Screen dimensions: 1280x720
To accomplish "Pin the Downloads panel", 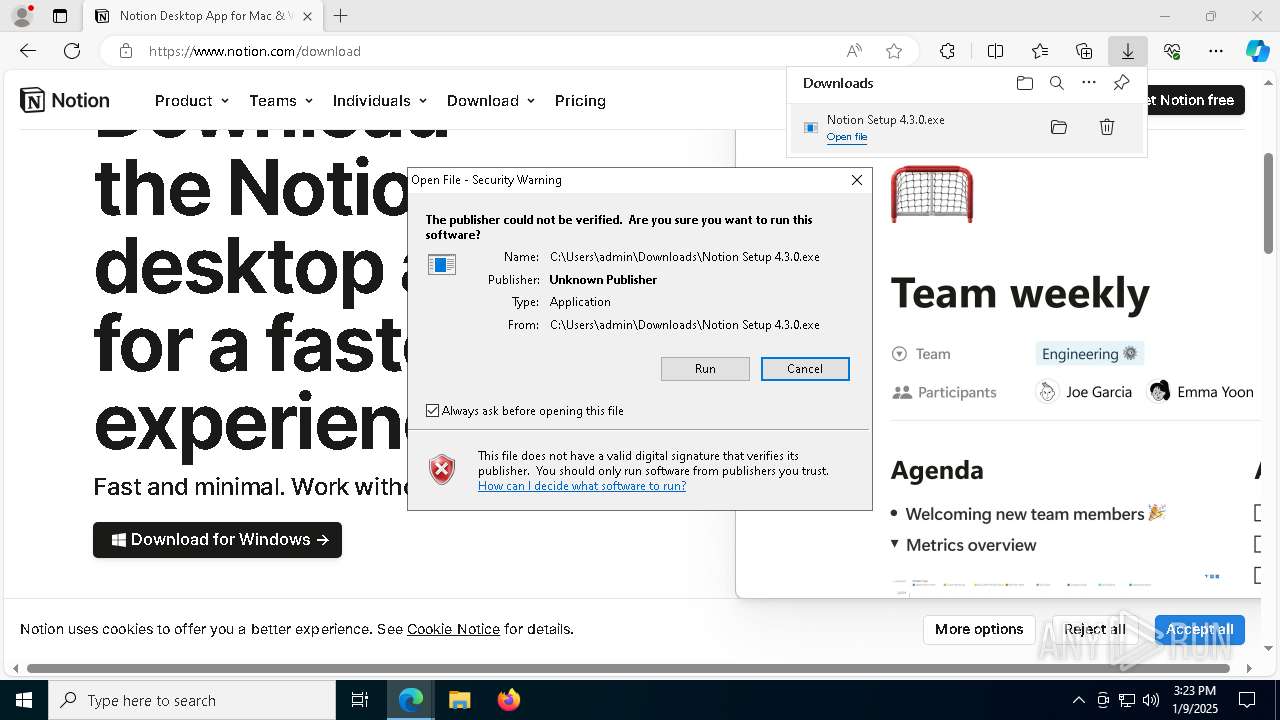I will point(1121,83).
